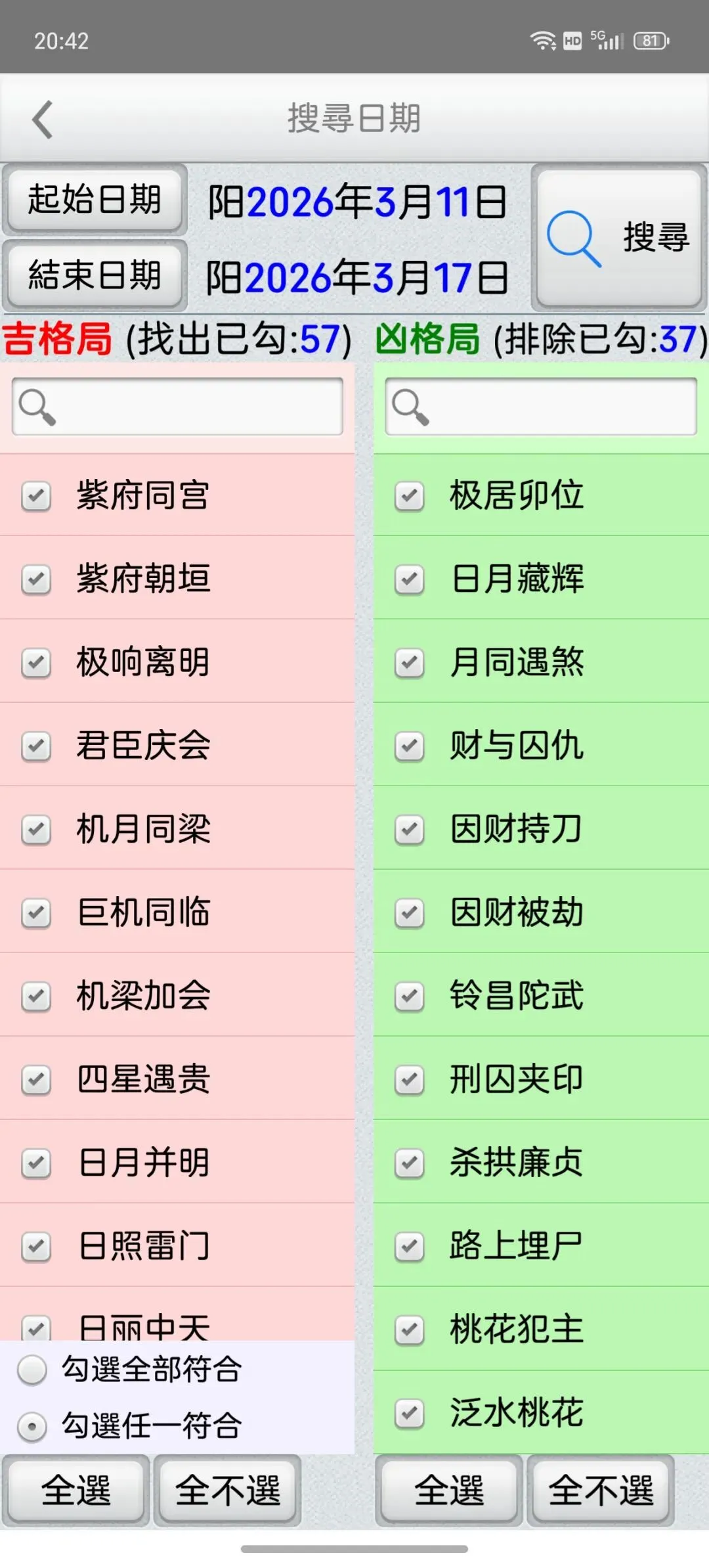The width and height of the screenshot is (709, 1568).
Task: Focus the 凶格局 search input field
Action: coord(541,406)
